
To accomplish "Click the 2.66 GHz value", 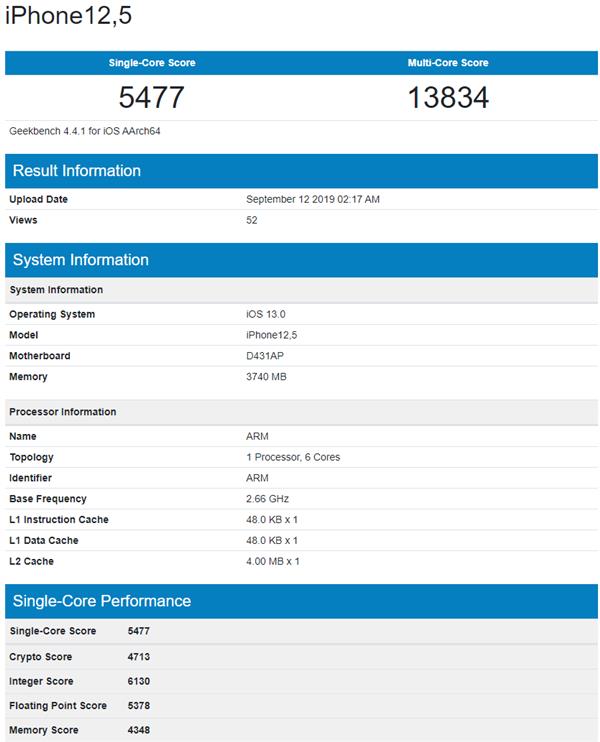I will [267, 499].
